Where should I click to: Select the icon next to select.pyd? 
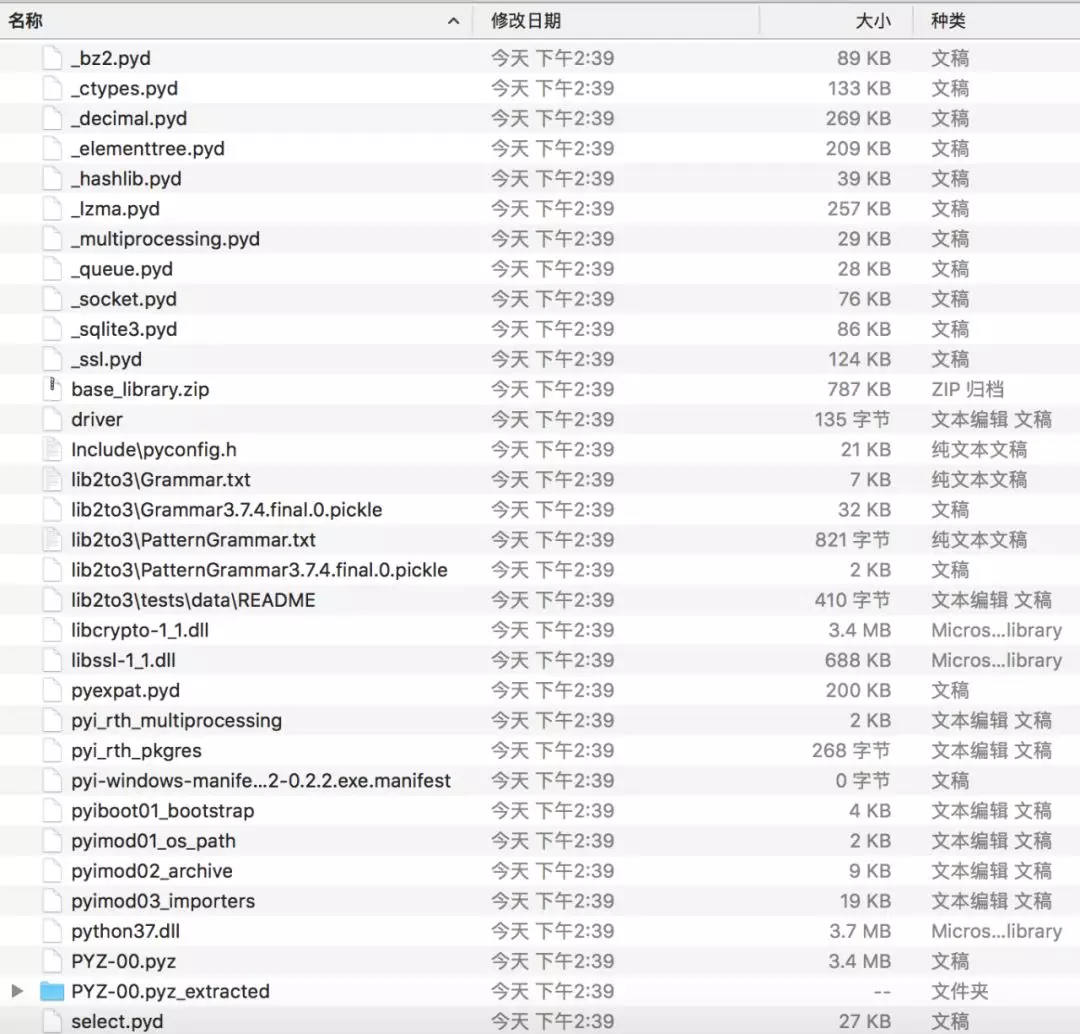50,1021
